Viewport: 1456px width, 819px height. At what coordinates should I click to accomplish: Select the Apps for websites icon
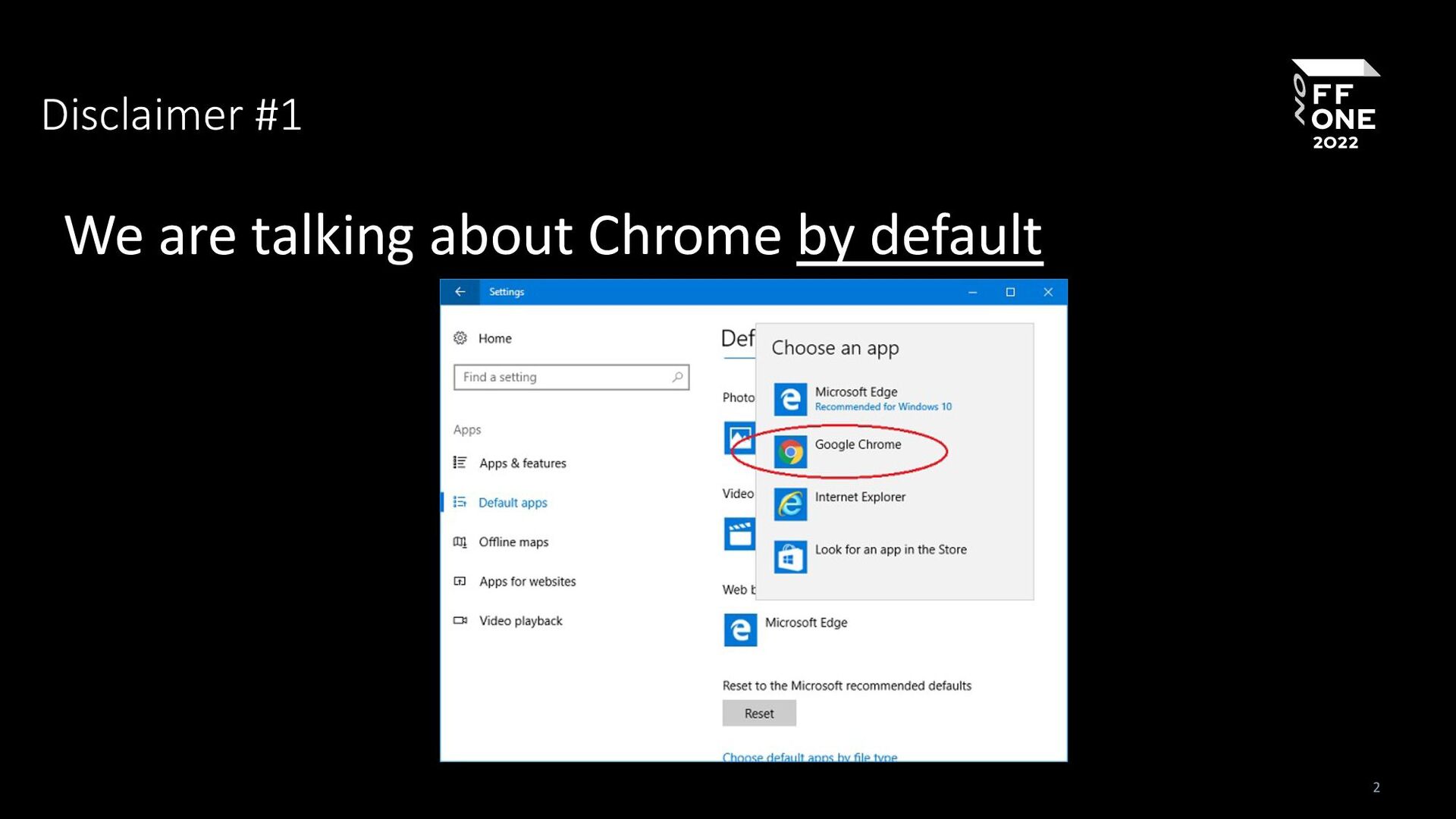point(460,581)
